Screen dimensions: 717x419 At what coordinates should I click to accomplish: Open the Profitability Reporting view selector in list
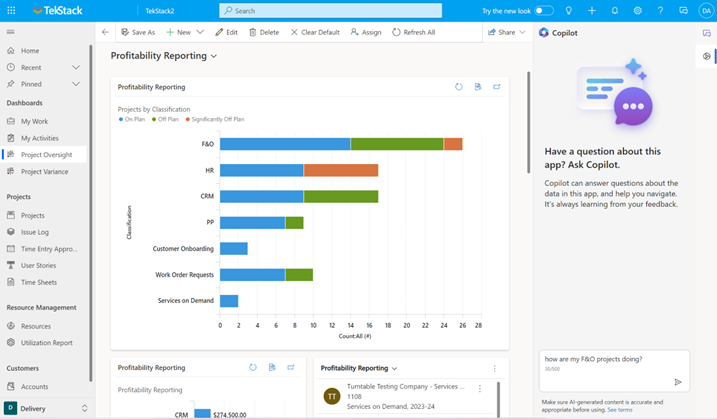[x=359, y=368]
